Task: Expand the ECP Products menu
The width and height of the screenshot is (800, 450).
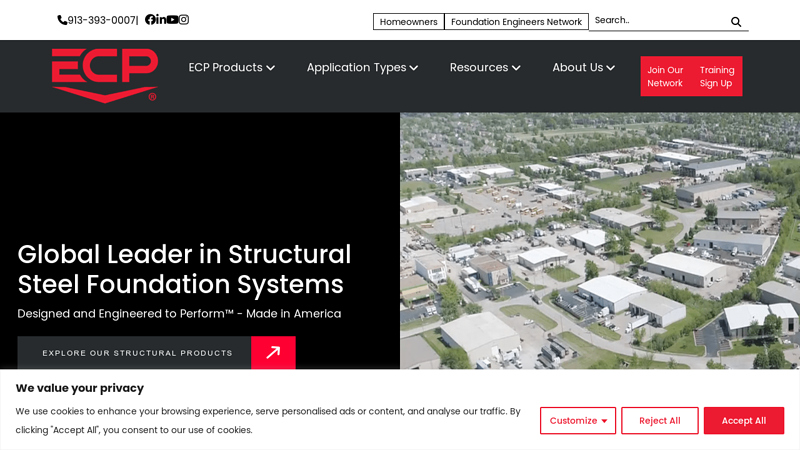Action: tap(232, 67)
